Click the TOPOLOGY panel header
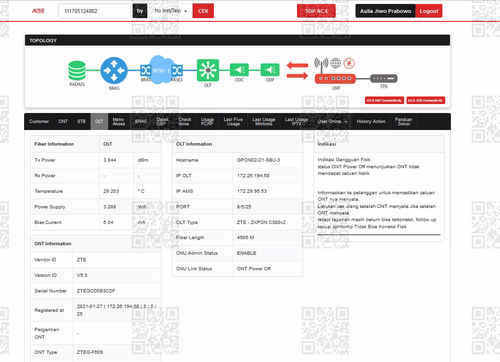This screenshot has height=362, width=500. 237,40
